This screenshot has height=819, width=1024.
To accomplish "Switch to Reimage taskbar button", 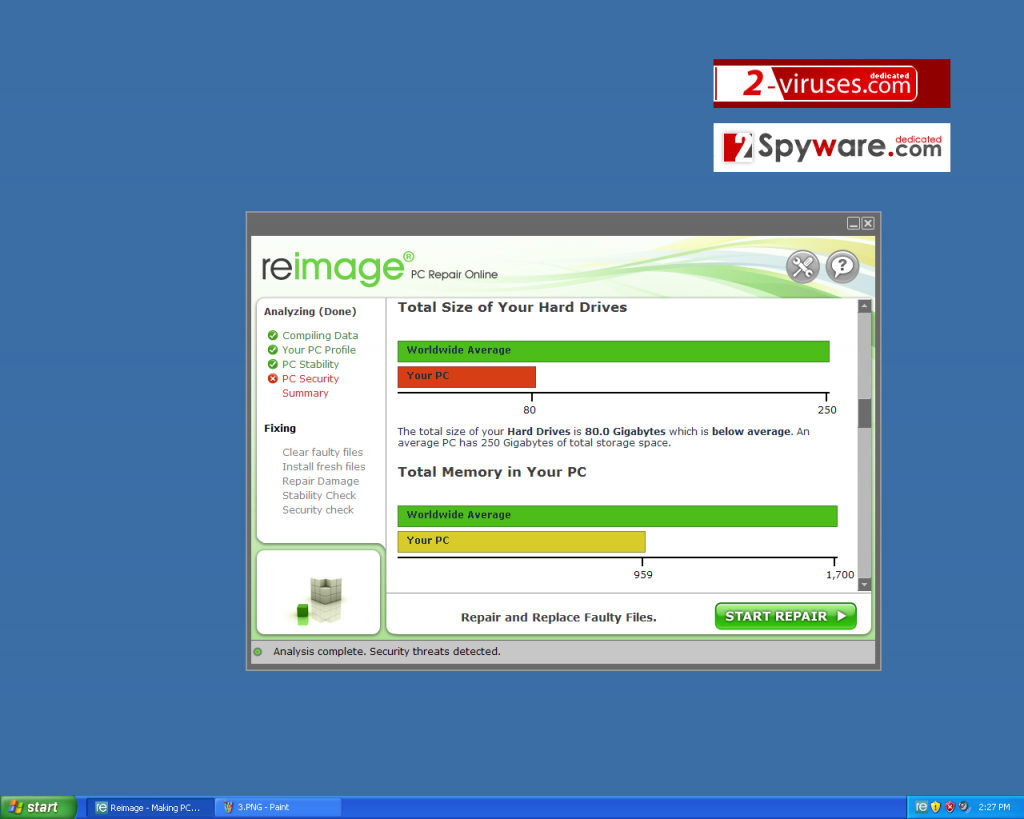I will (150, 808).
